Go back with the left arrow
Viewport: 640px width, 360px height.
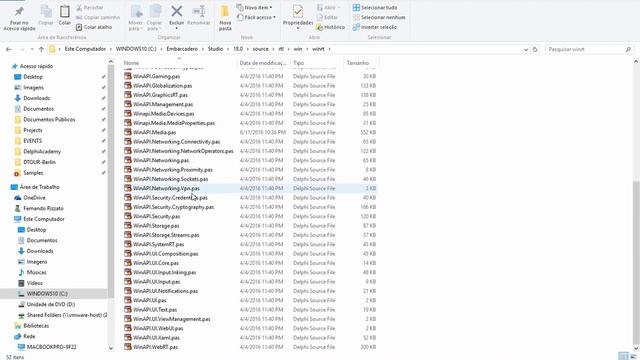tap(9, 49)
